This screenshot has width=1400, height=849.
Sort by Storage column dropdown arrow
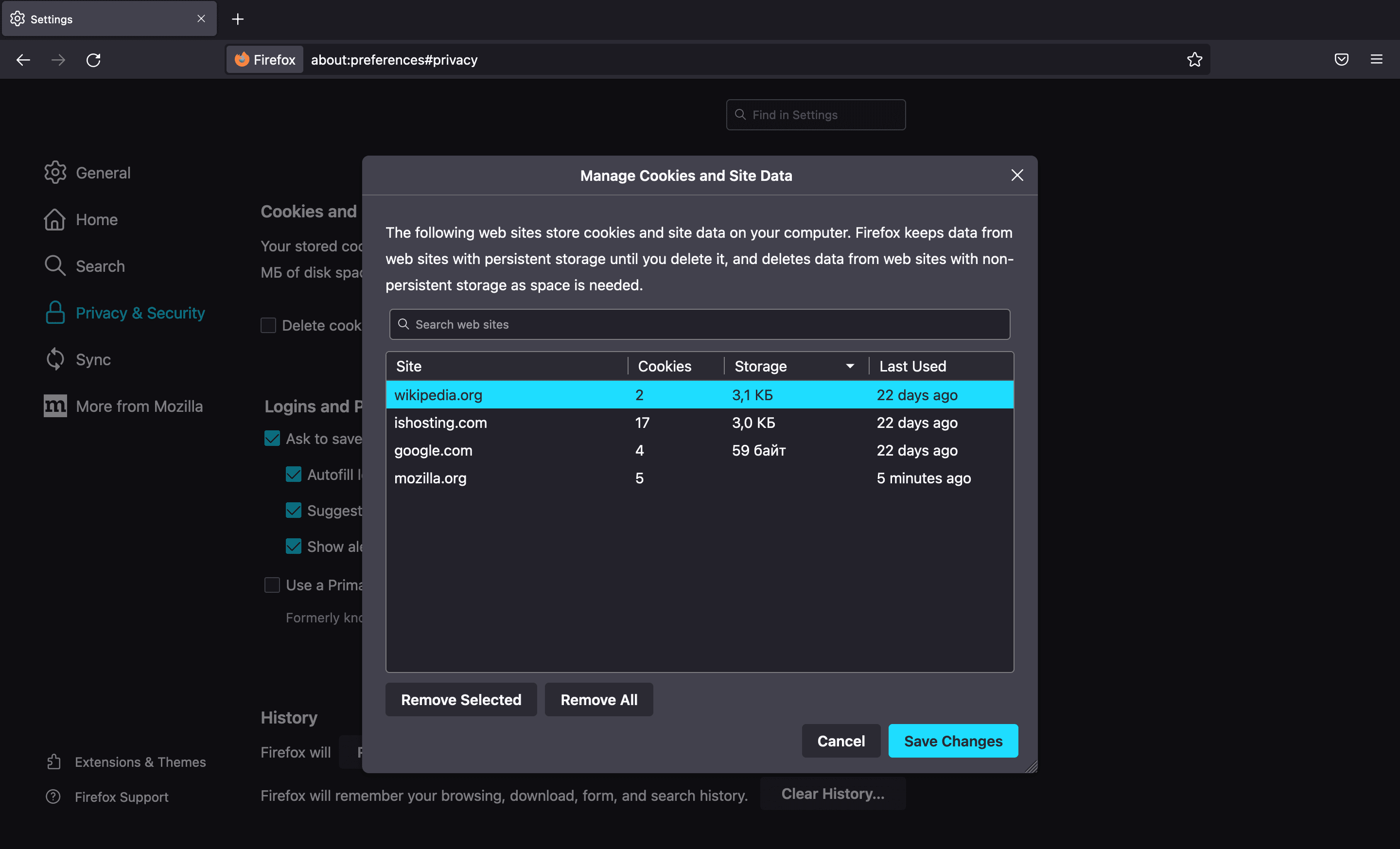849,367
